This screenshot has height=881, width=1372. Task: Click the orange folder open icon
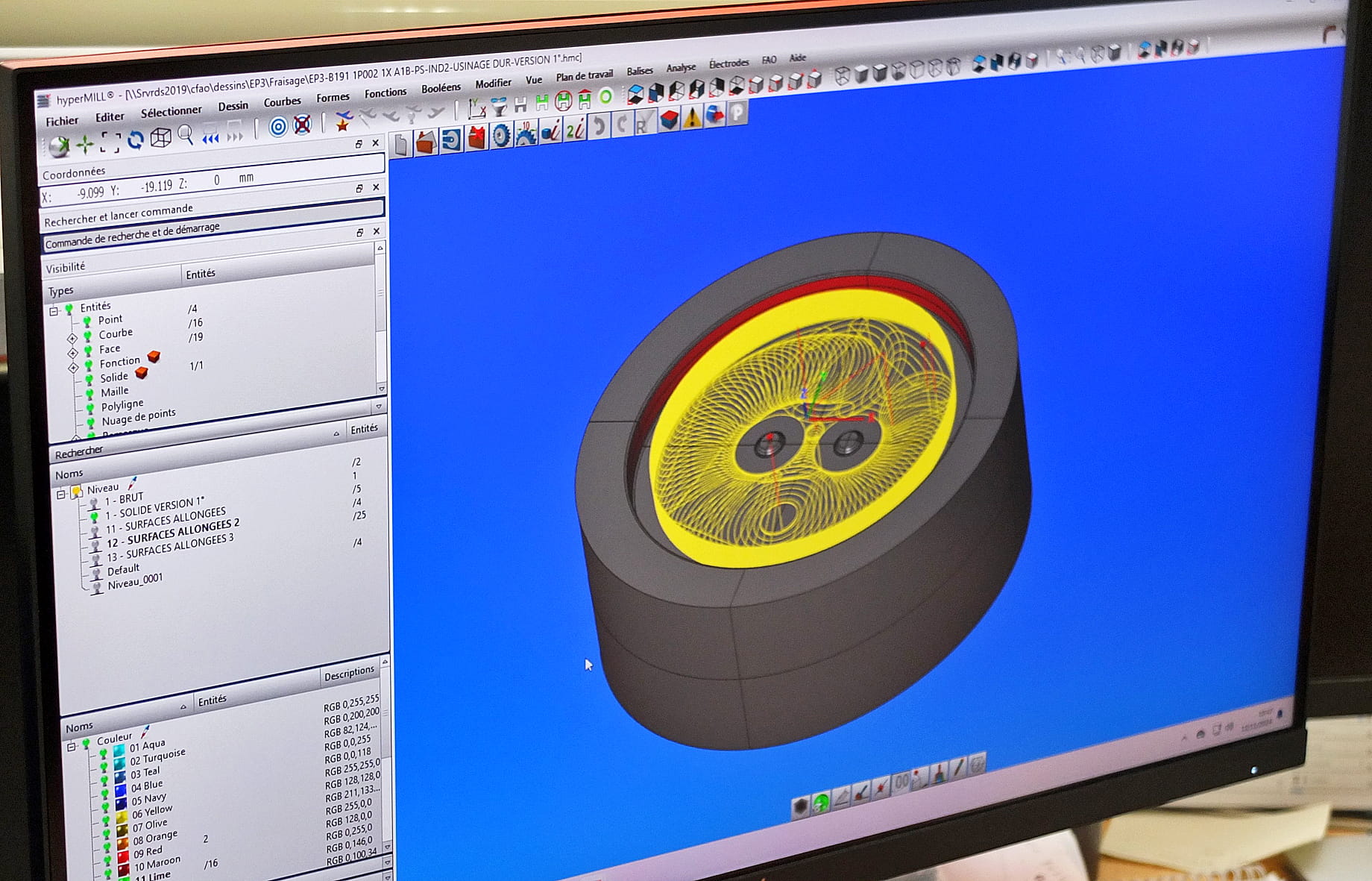coord(426,142)
